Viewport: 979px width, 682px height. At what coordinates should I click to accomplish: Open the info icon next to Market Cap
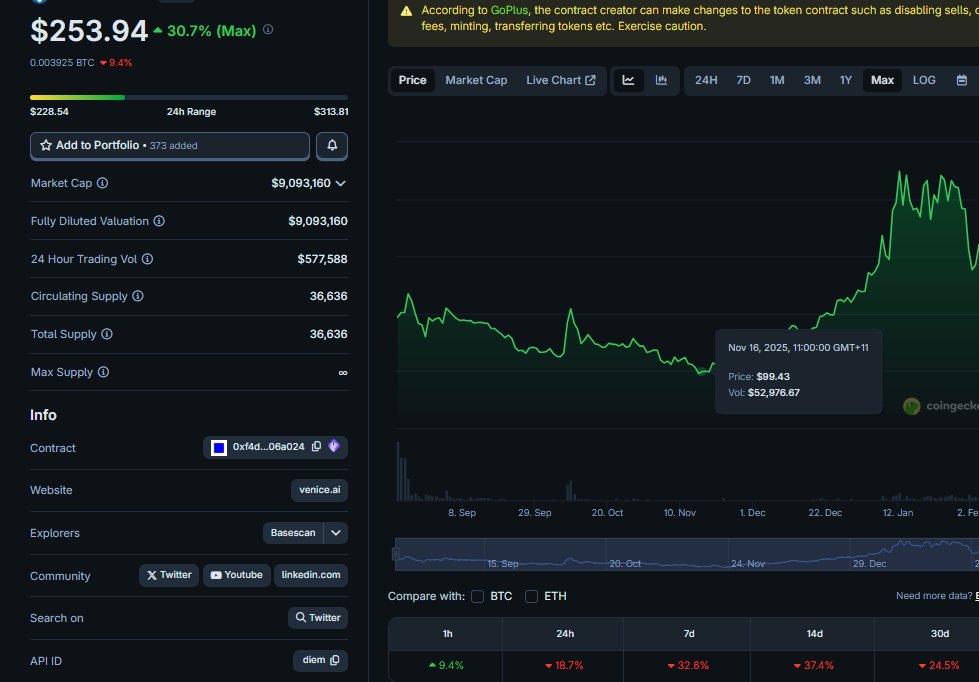click(x=102, y=183)
